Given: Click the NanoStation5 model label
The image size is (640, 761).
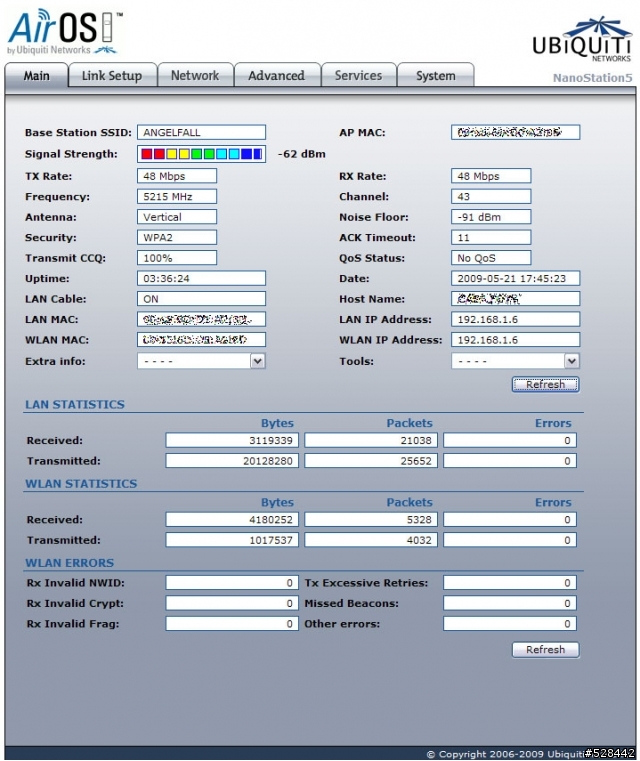Looking at the screenshot, I should [x=592, y=78].
